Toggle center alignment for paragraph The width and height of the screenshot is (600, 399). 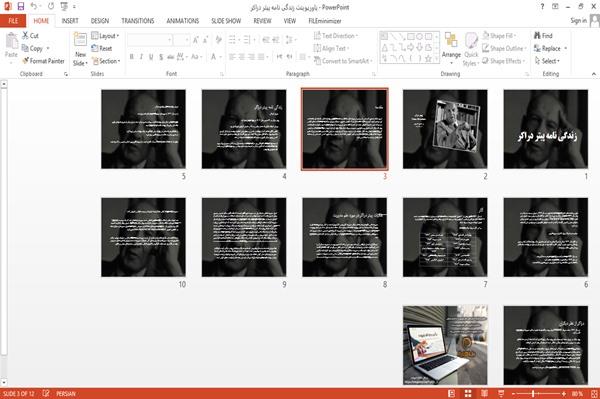(x=242, y=57)
